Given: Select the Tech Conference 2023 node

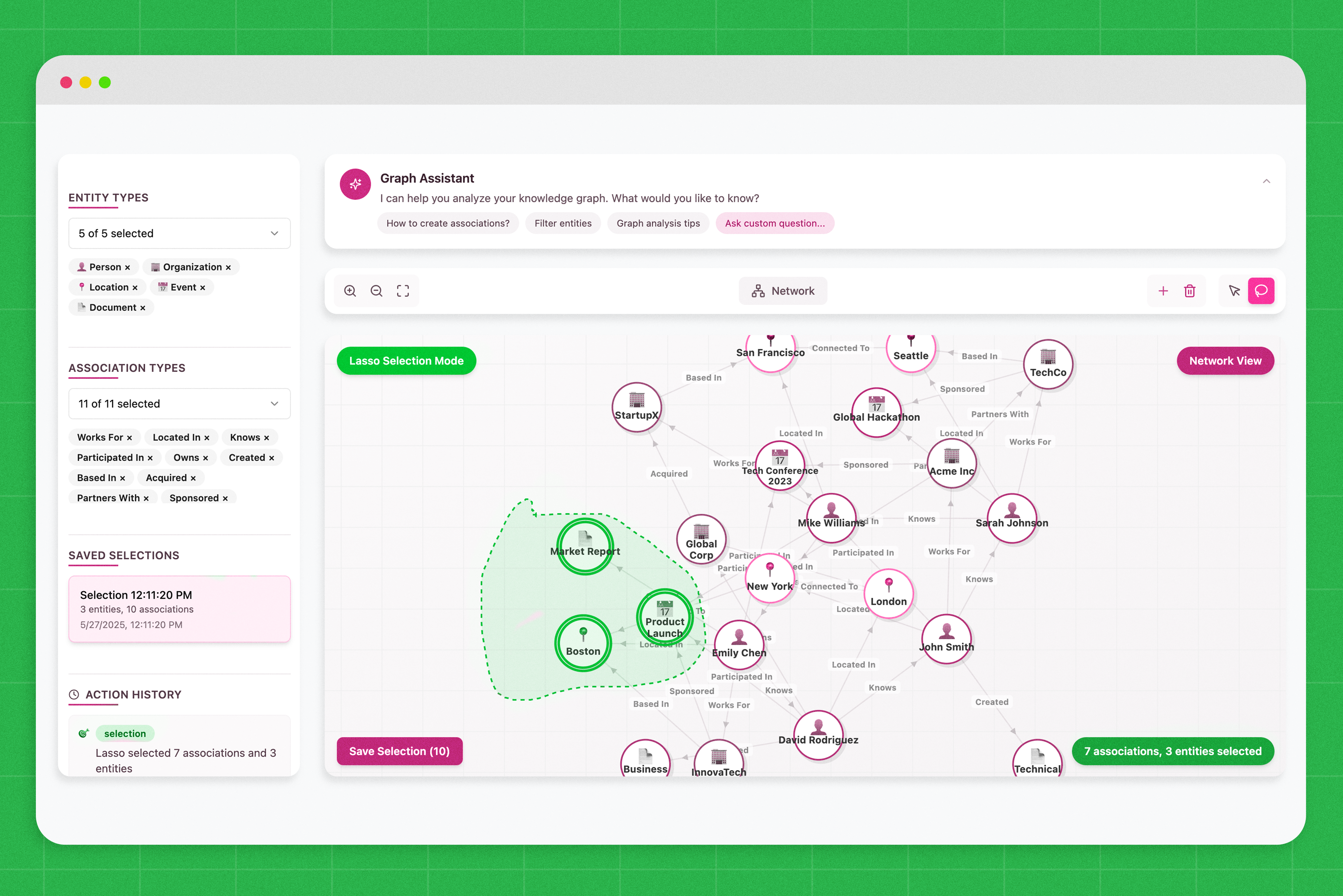Looking at the screenshot, I should pos(780,466).
